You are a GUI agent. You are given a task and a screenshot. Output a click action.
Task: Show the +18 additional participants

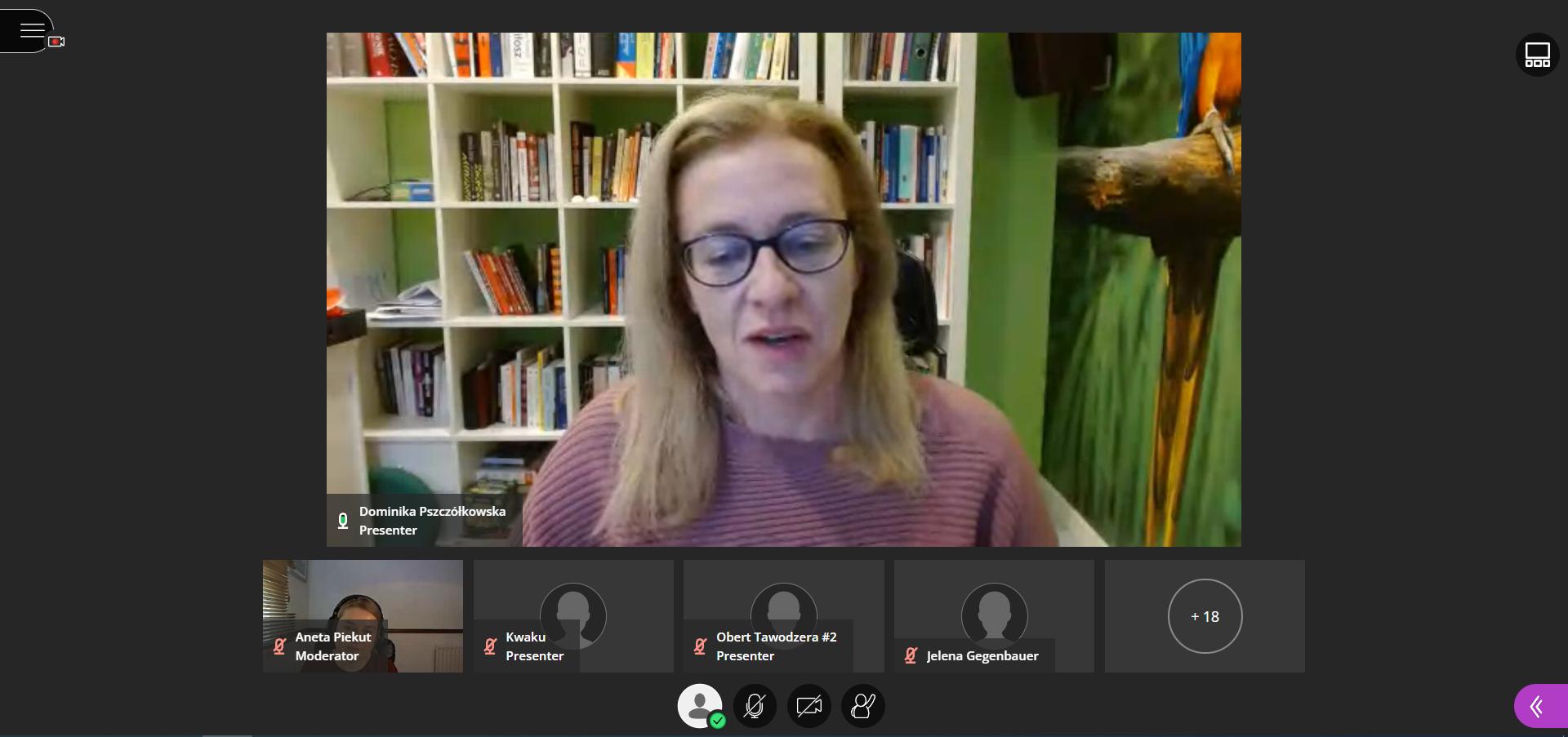click(1205, 616)
